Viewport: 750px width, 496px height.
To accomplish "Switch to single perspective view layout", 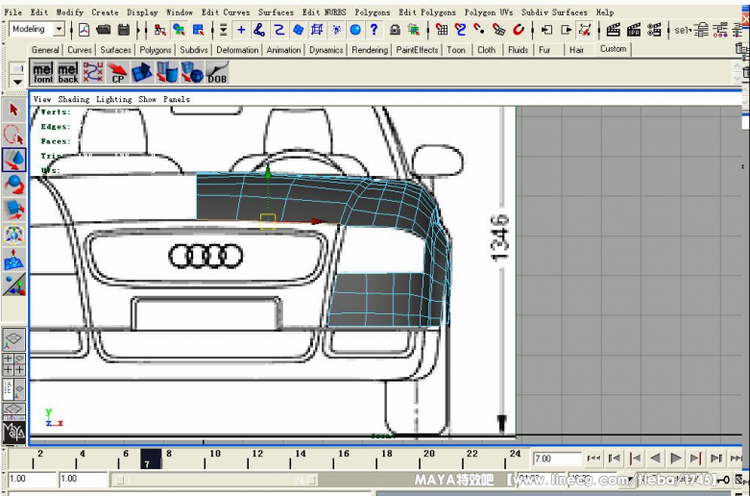I will [14, 340].
